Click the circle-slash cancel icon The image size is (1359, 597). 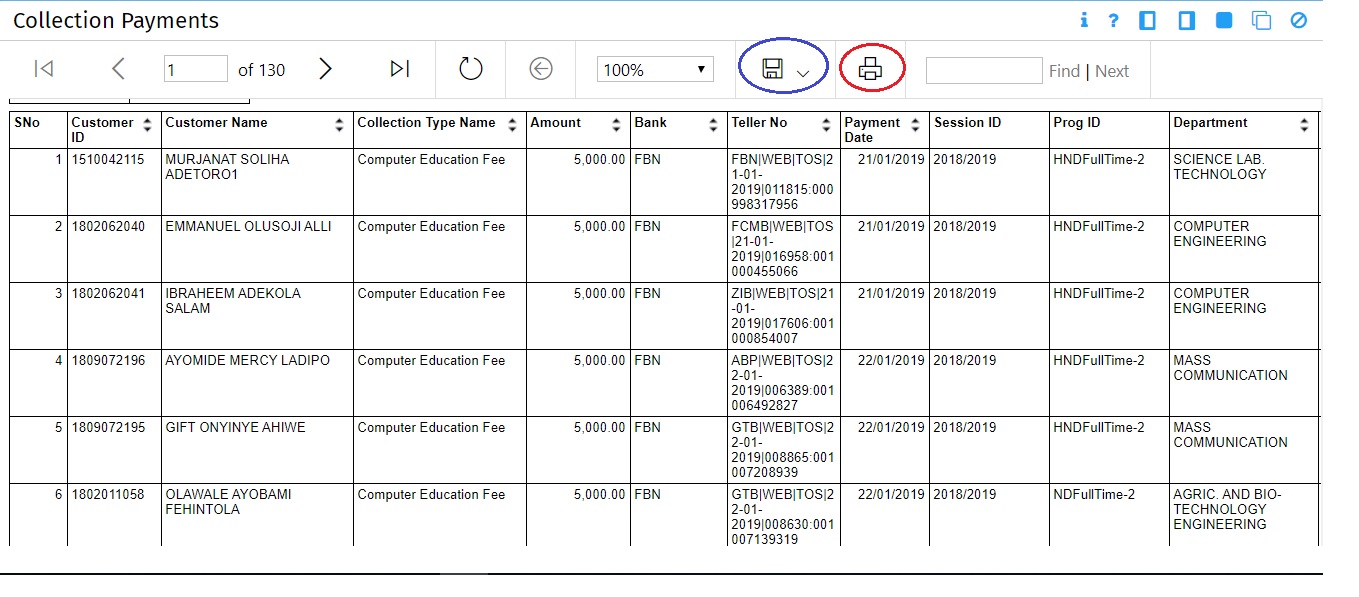tap(1299, 20)
